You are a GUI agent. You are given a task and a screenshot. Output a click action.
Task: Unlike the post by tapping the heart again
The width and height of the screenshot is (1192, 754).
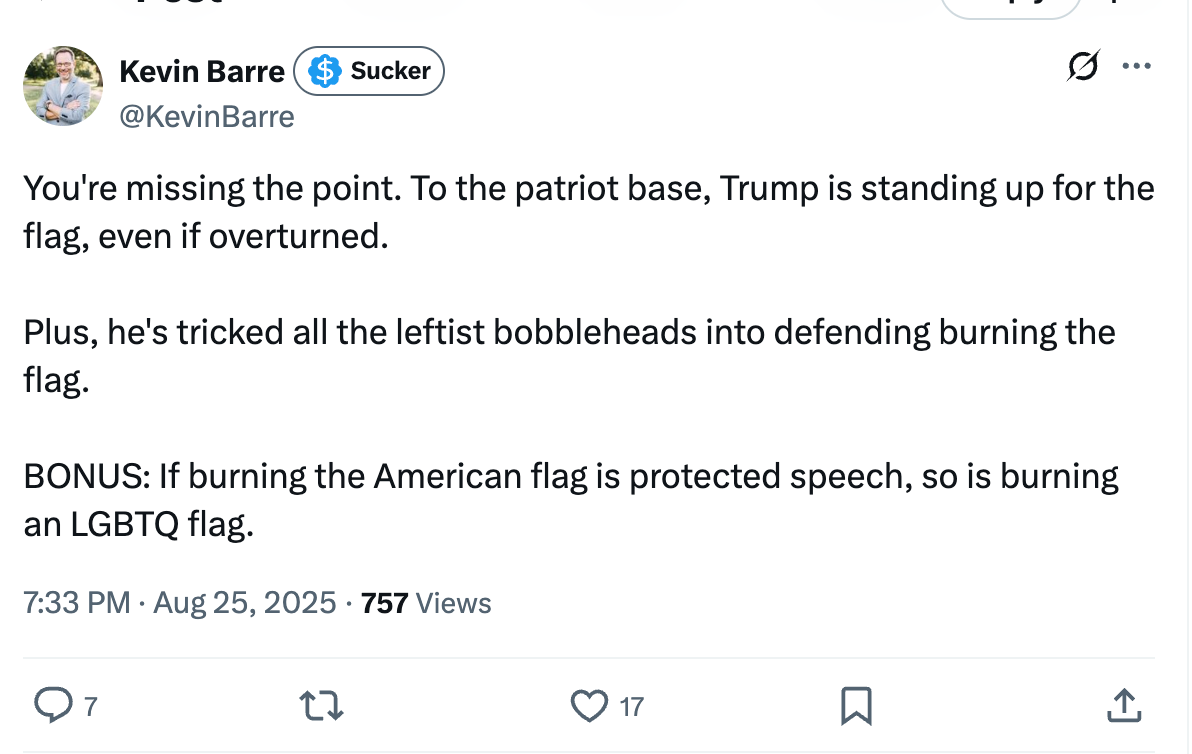pyautogui.click(x=590, y=705)
